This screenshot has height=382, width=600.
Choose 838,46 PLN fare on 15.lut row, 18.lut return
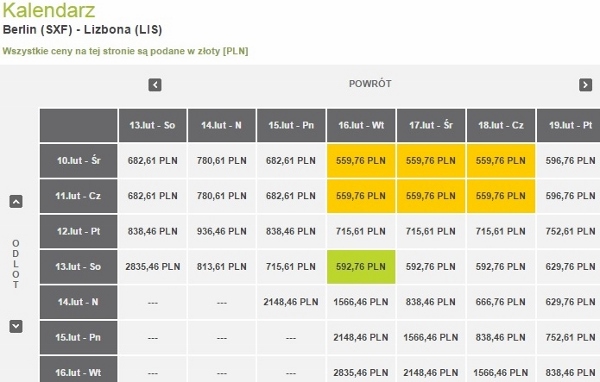pos(501,338)
